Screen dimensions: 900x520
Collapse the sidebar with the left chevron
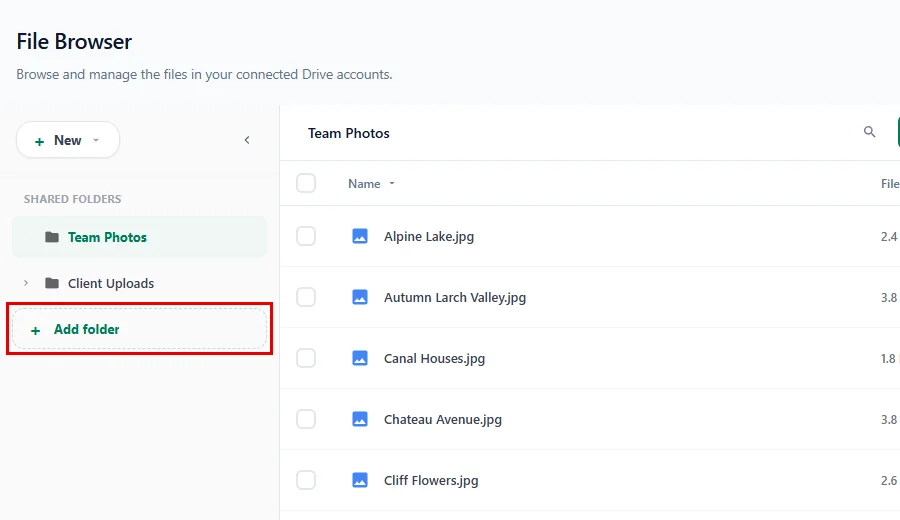[247, 140]
